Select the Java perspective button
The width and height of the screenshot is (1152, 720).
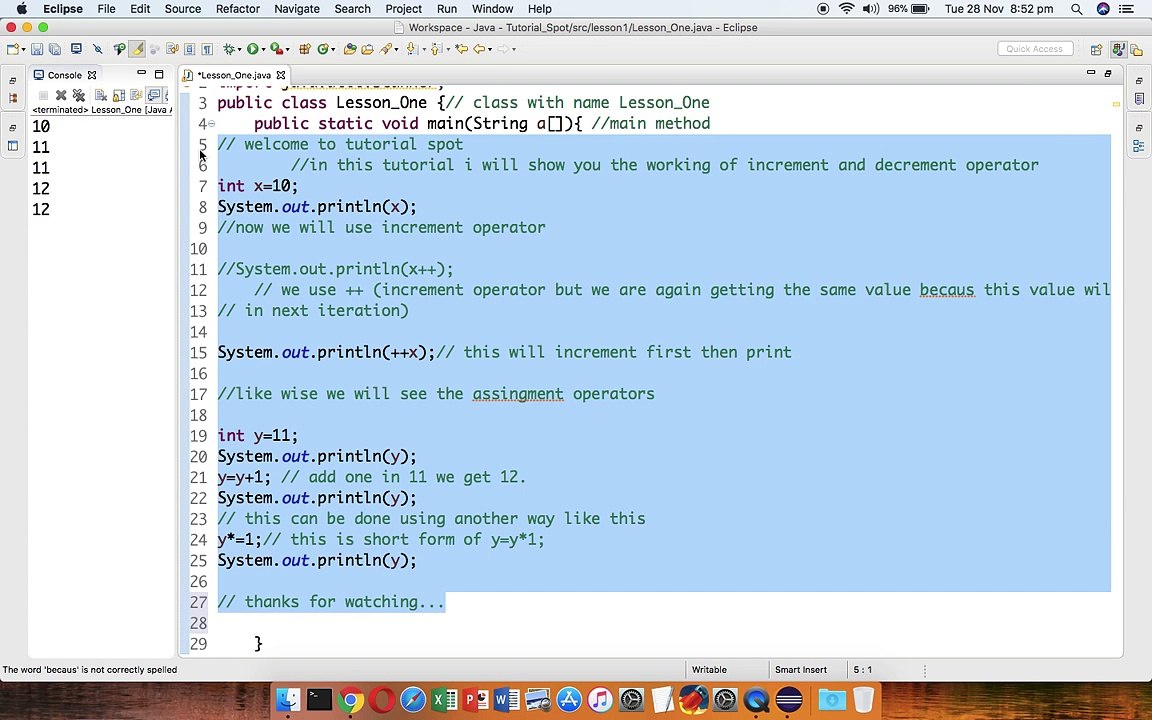1118,49
